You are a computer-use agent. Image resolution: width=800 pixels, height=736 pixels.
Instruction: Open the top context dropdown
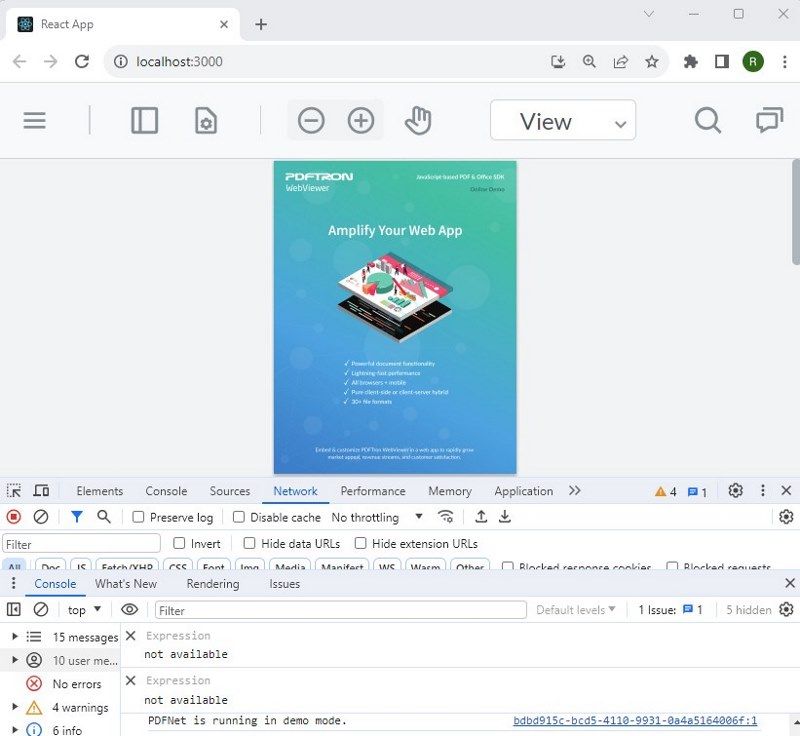84,610
